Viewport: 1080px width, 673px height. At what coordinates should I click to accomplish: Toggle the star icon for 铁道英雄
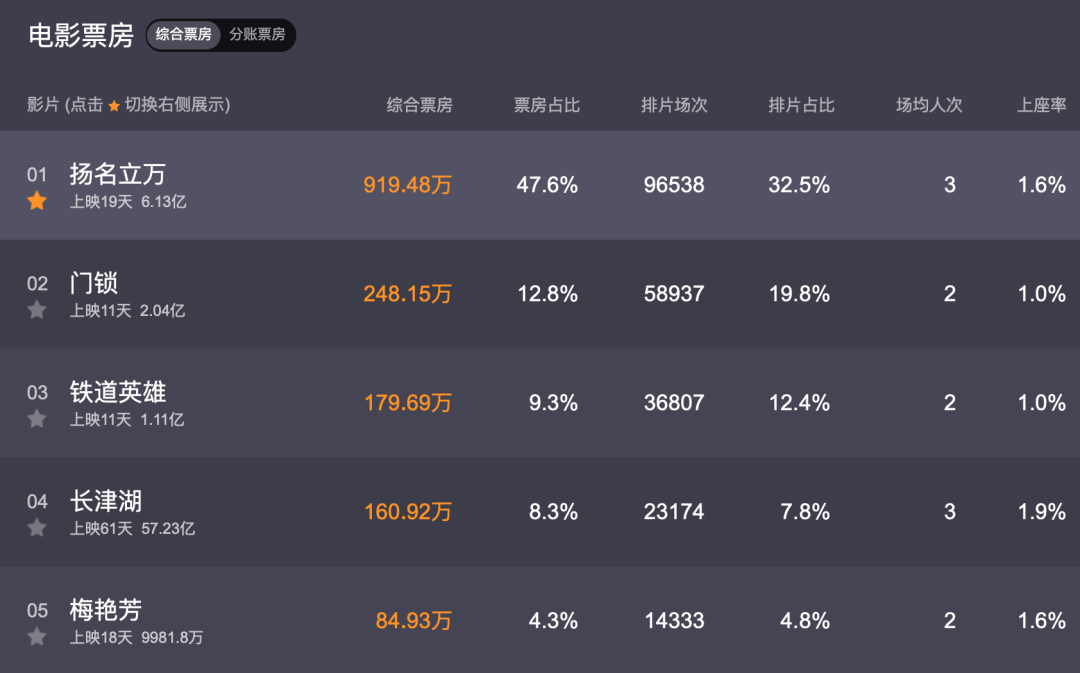pos(37,419)
